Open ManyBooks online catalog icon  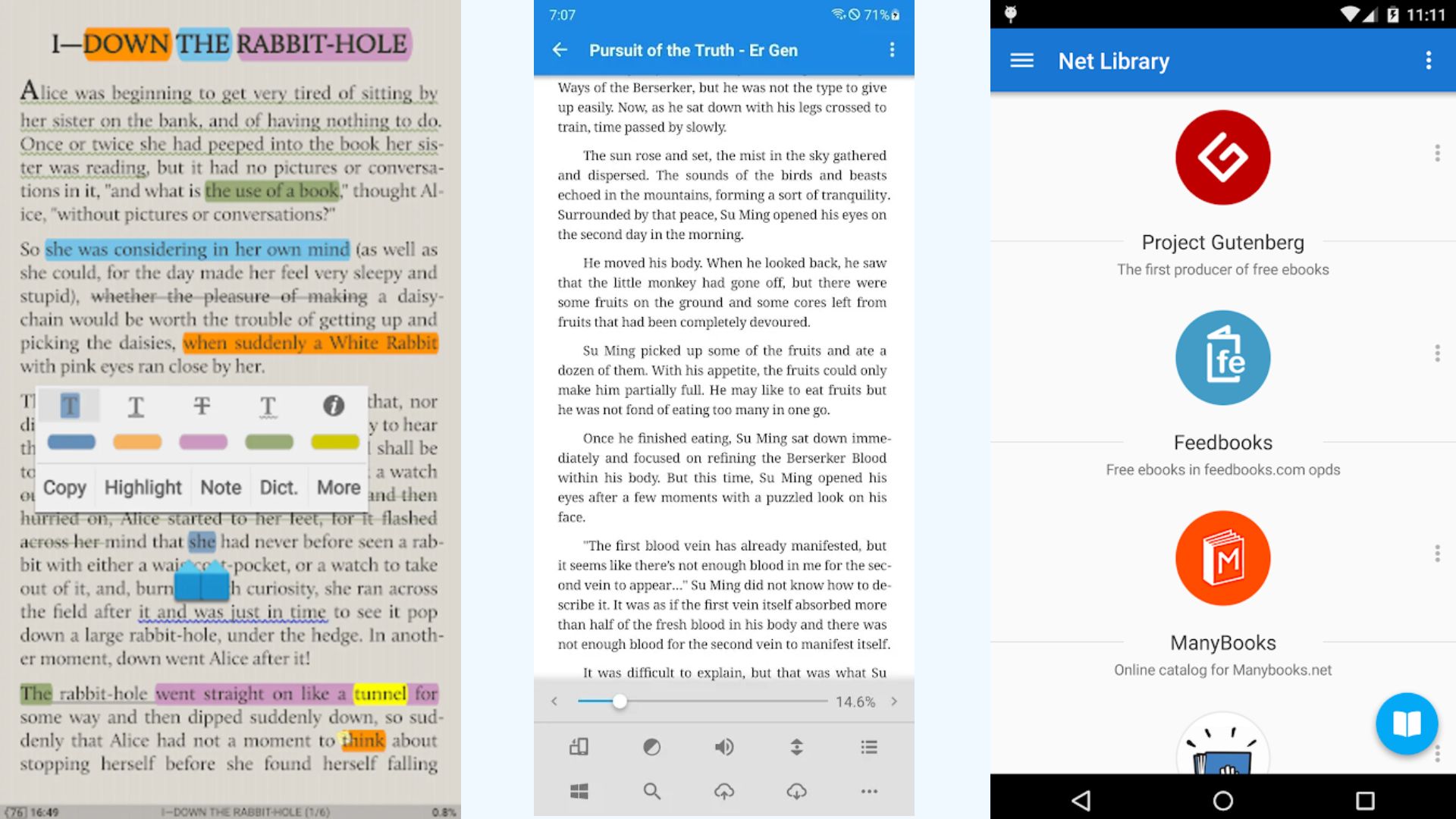(1222, 558)
